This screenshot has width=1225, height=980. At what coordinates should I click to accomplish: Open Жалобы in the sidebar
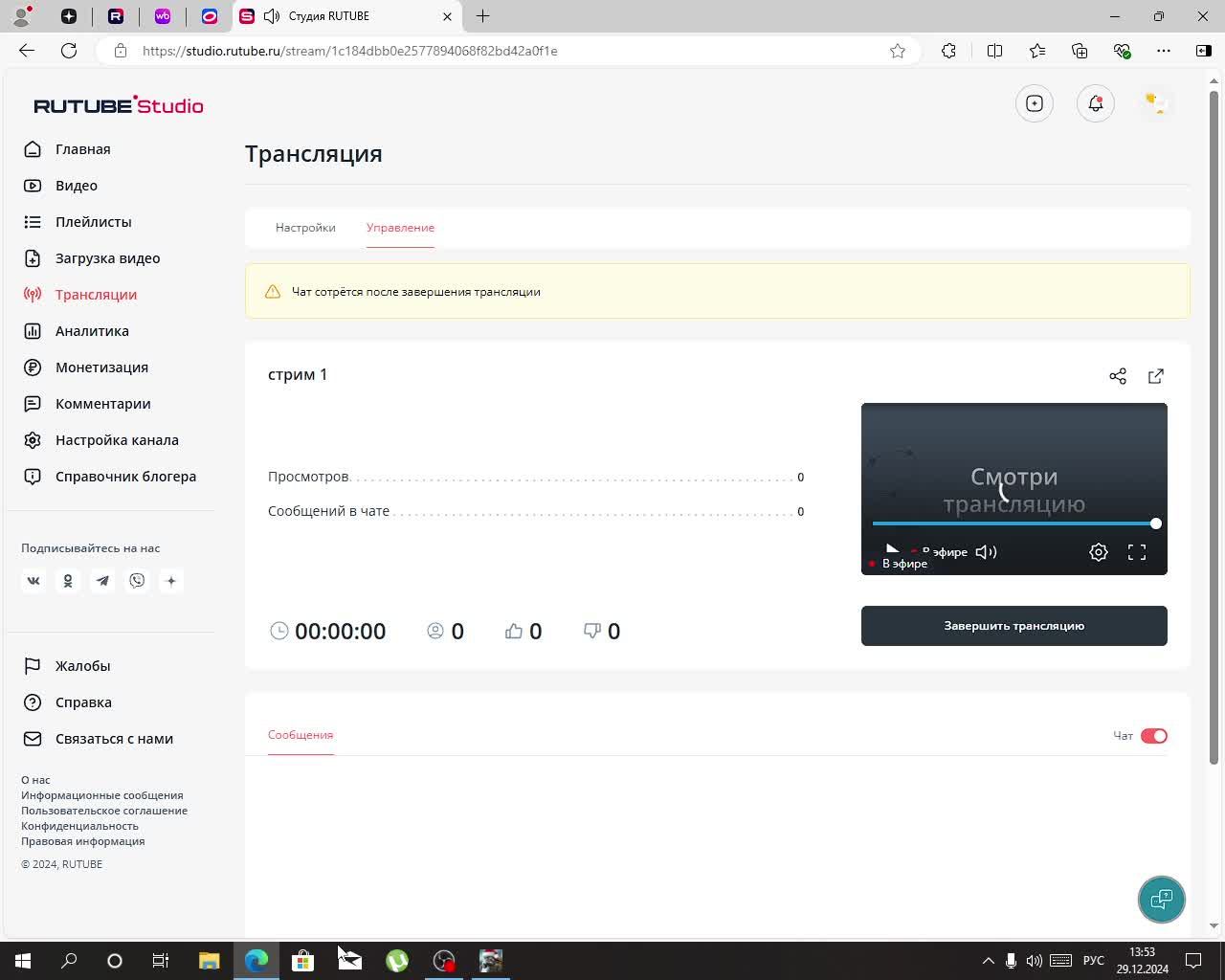[67, 666]
